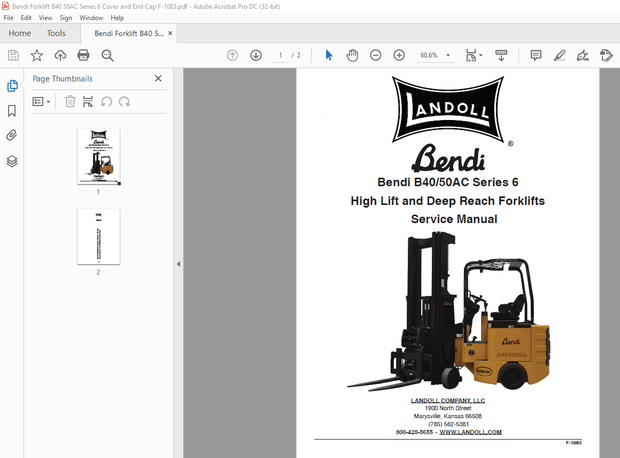Open the Edit menu
The width and height of the screenshot is (620, 458).
tap(26, 18)
